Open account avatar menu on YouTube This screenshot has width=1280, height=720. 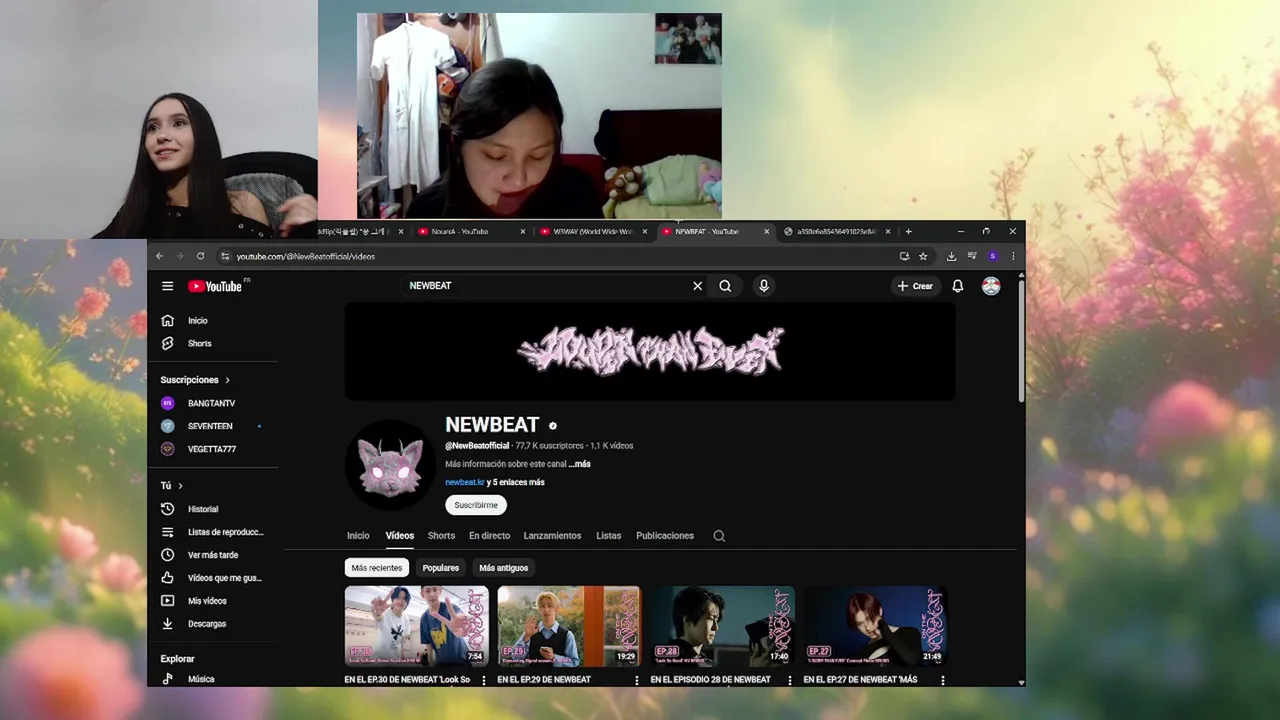click(991, 286)
